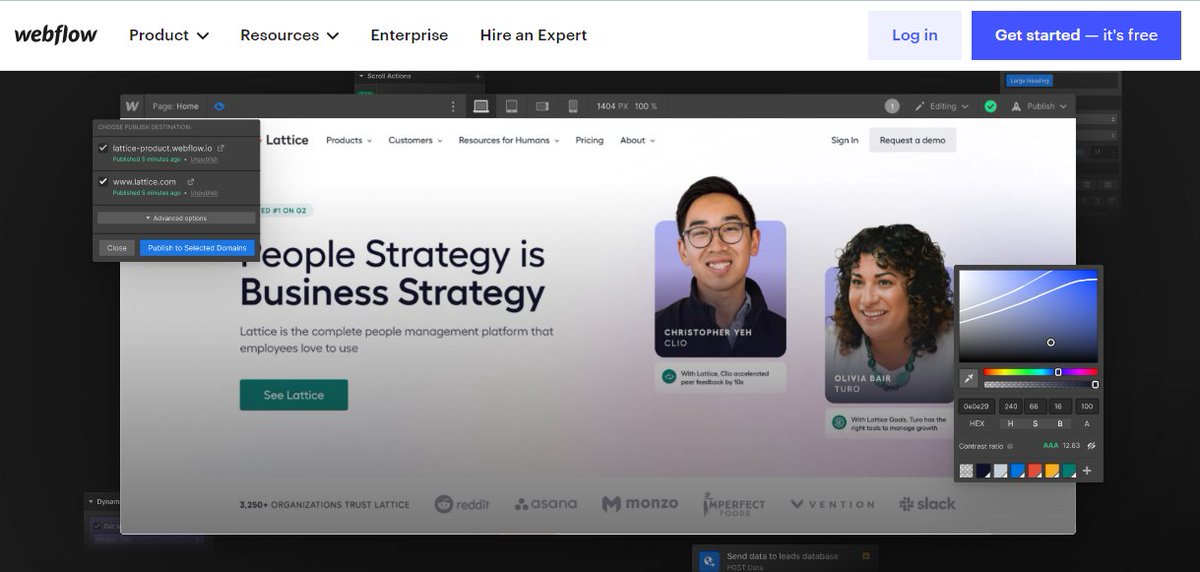Open Hire an Expert in Webflow header
Screen dimensions: 1200x572
coord(533,35)
